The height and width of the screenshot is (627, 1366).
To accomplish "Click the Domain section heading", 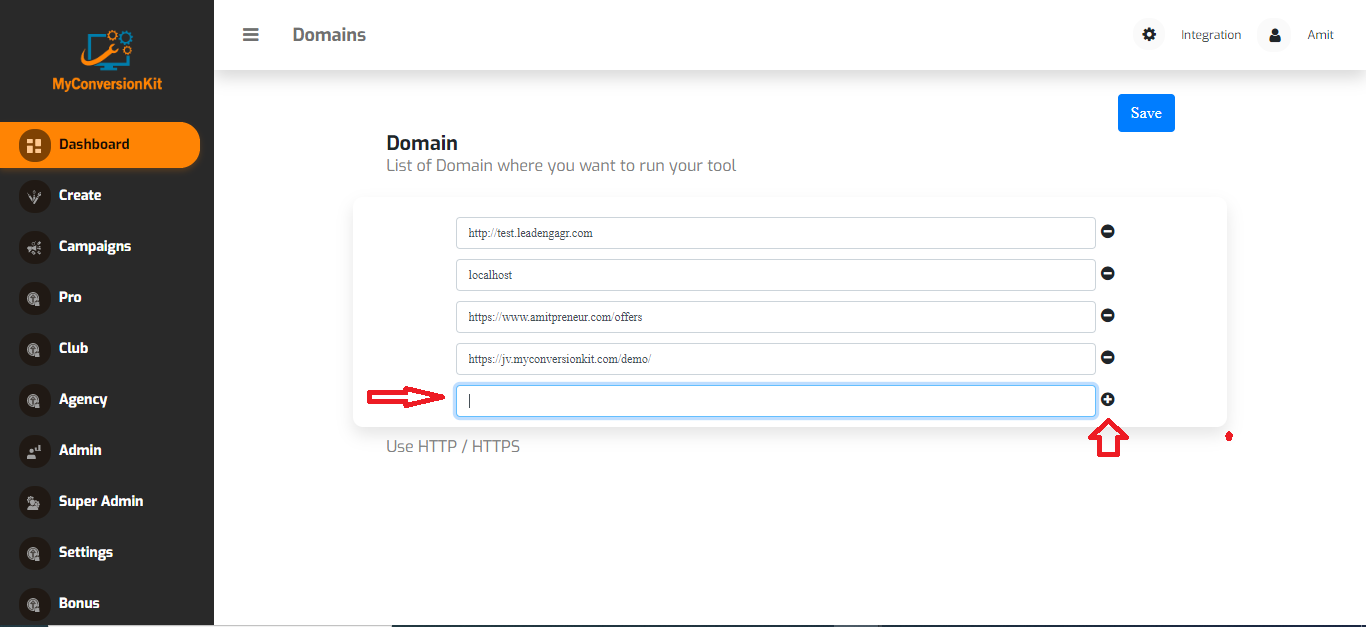I will point(422,143).
